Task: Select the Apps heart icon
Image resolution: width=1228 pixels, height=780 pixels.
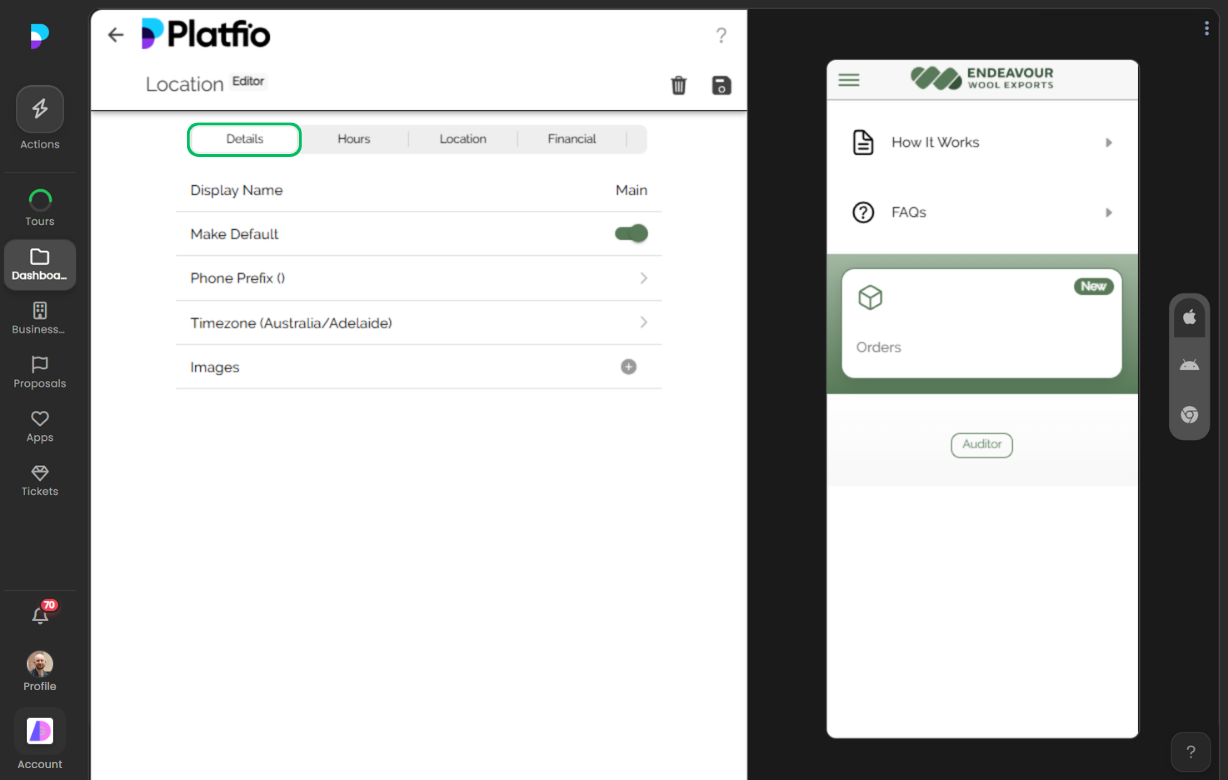Action: pyautogui.click(x=40, y=420)
